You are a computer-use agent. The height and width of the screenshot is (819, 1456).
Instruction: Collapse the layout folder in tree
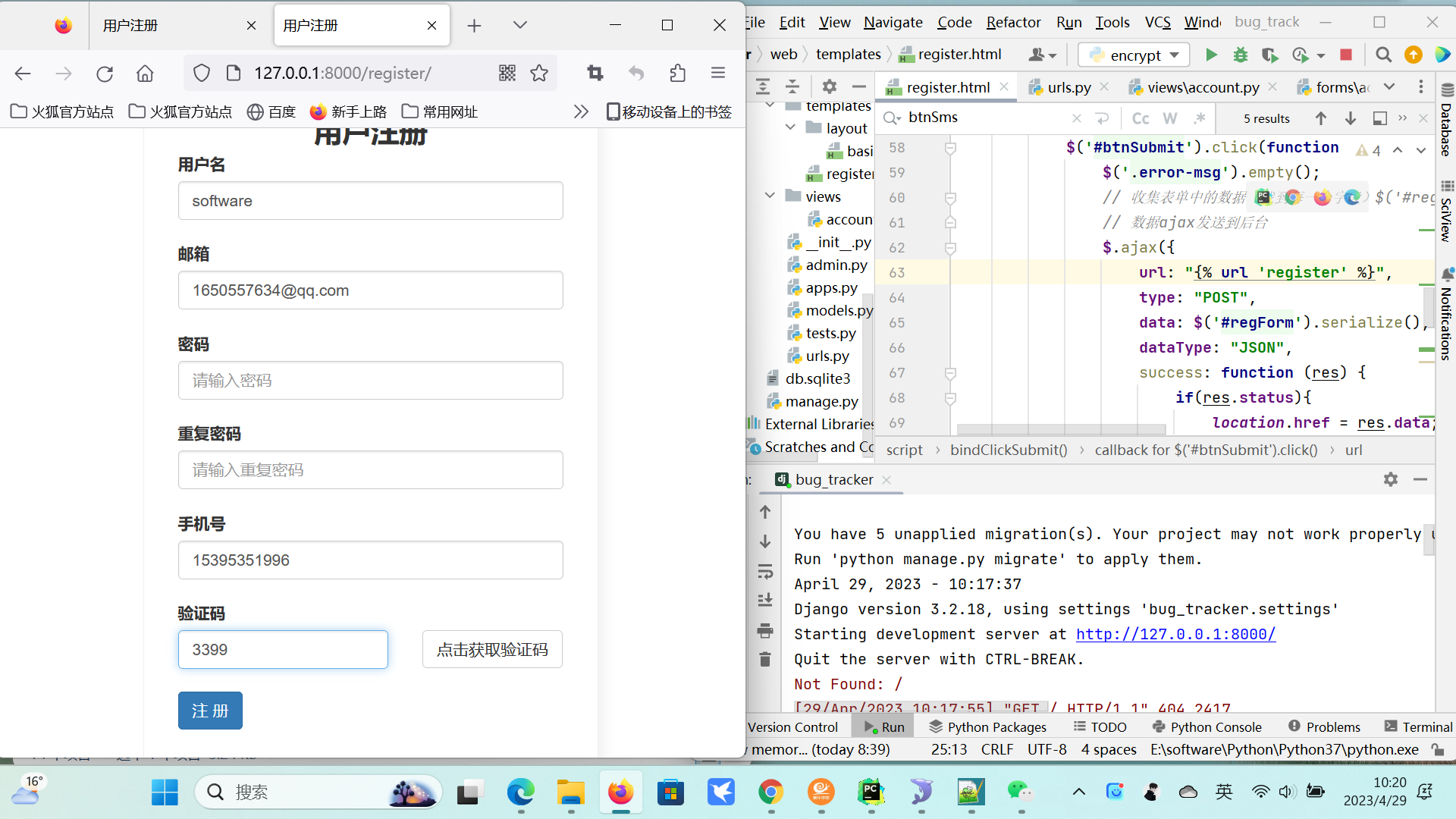point(791,127)
